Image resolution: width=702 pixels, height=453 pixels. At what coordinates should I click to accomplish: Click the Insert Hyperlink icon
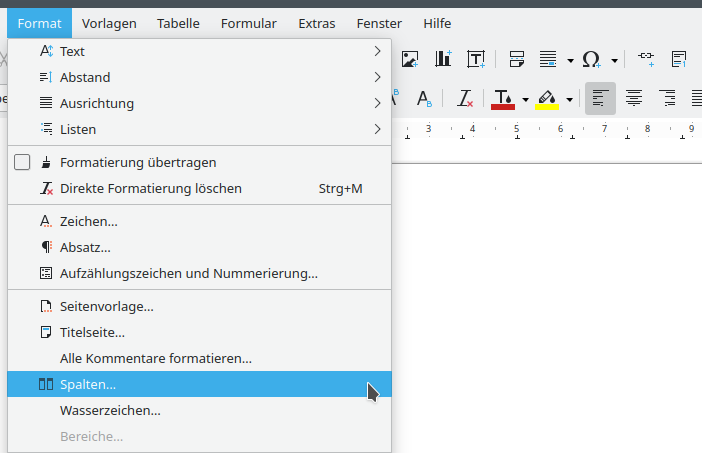coord(646,59)
